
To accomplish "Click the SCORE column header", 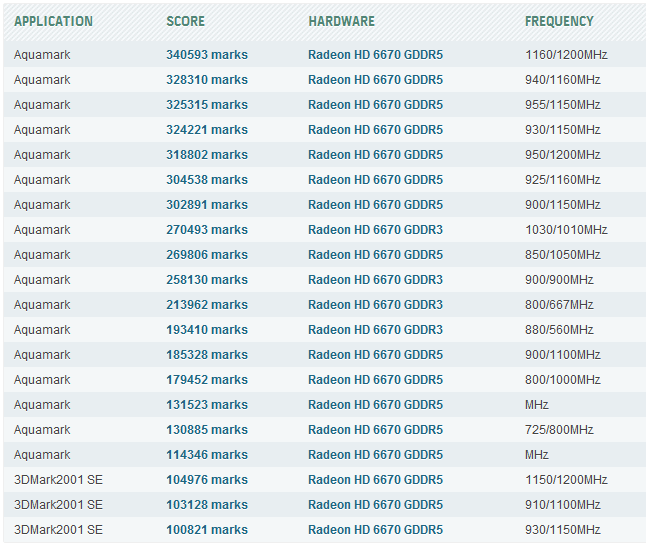I will 187,21.
